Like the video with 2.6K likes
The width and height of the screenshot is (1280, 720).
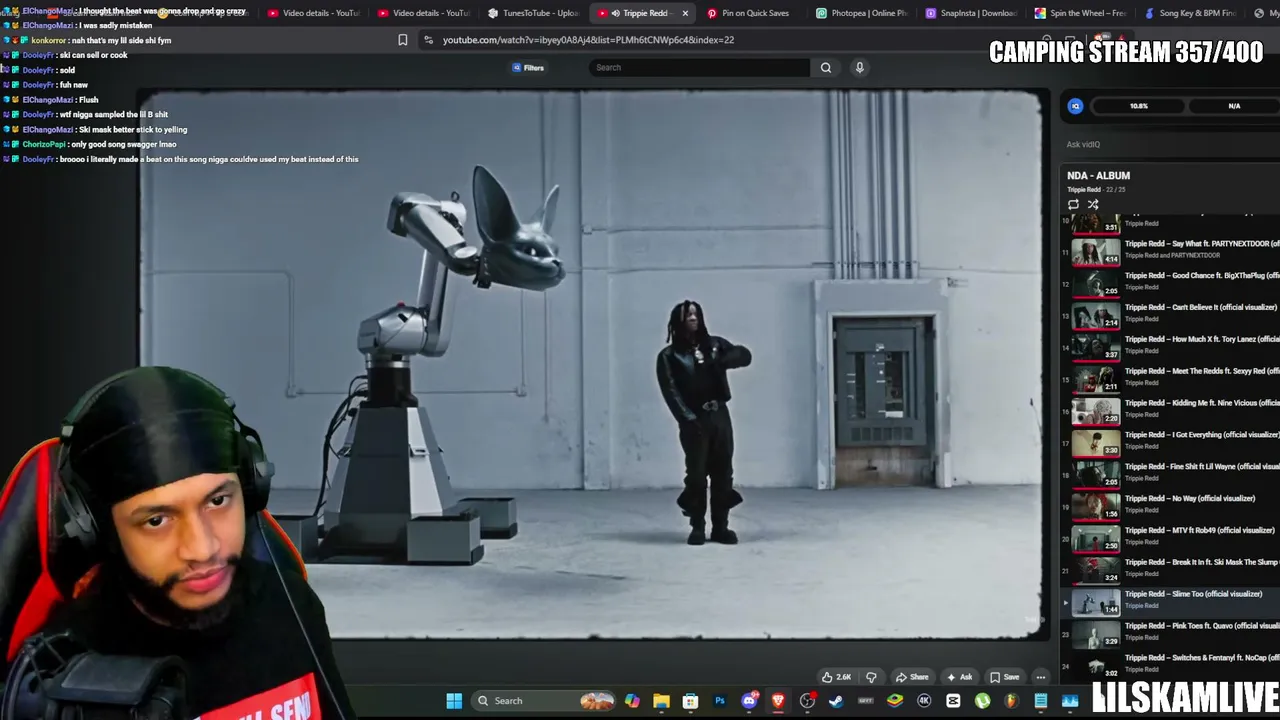pyautogui.click(x=836, y=677)
